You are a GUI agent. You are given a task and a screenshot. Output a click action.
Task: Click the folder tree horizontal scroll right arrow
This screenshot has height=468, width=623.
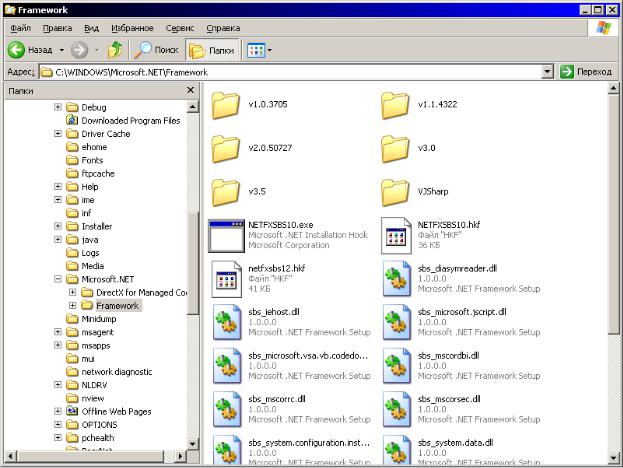tap(180, 456)
